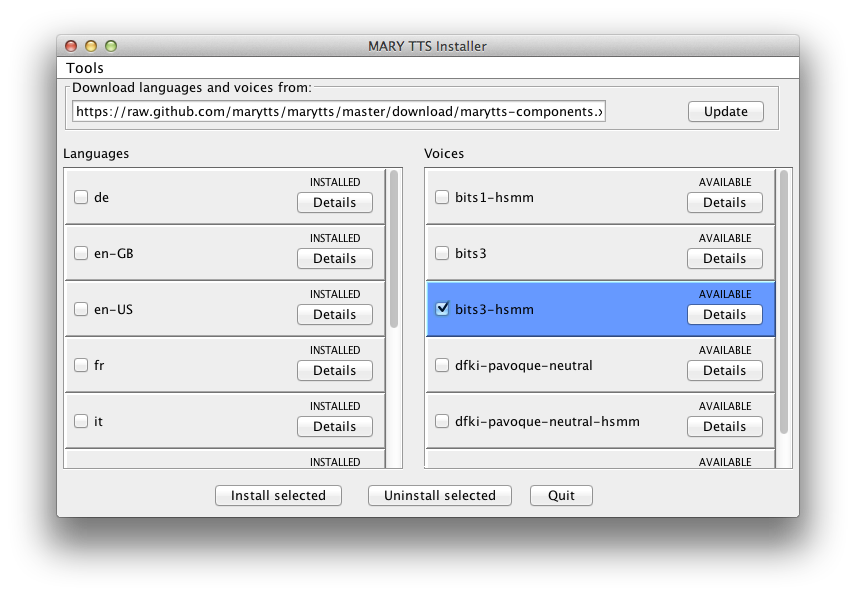This screenshot has height=596, width=856.
Task: Check the bits1-hsmm voice checkbox
Action: tap(442, 197)
